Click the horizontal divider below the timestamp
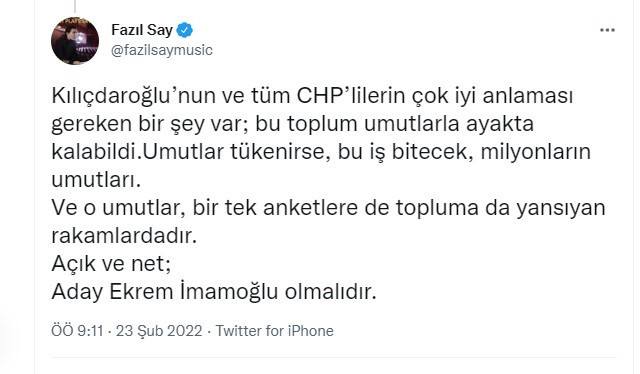The width and height of the screenshot is (640, 374). click(333, 358)
